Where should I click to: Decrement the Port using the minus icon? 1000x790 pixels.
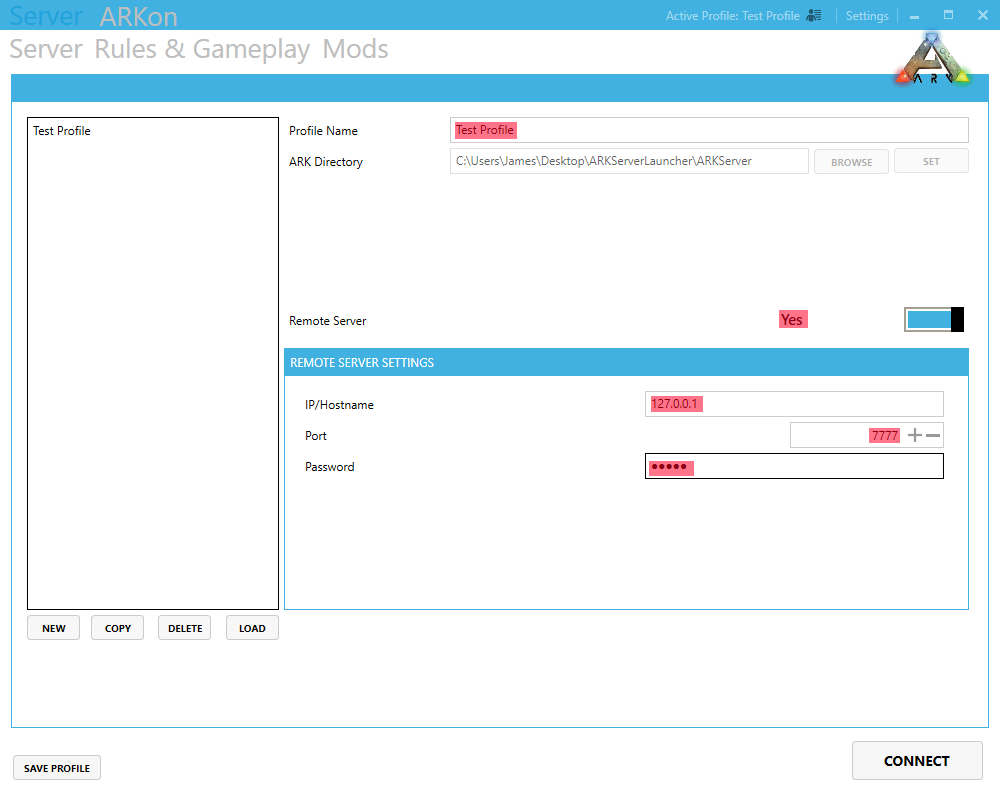932,435
